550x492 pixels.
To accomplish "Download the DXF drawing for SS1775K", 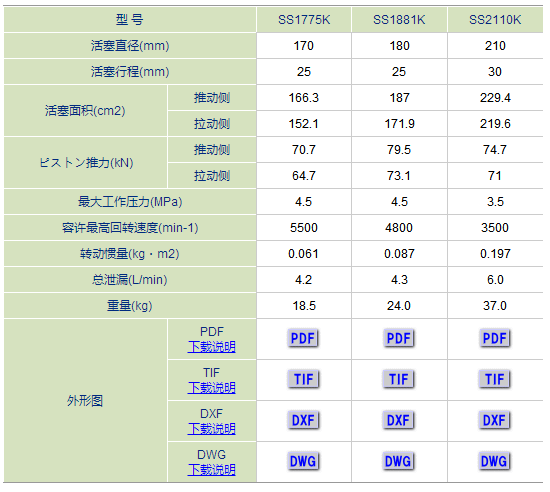I will click(x=303, y=420).
